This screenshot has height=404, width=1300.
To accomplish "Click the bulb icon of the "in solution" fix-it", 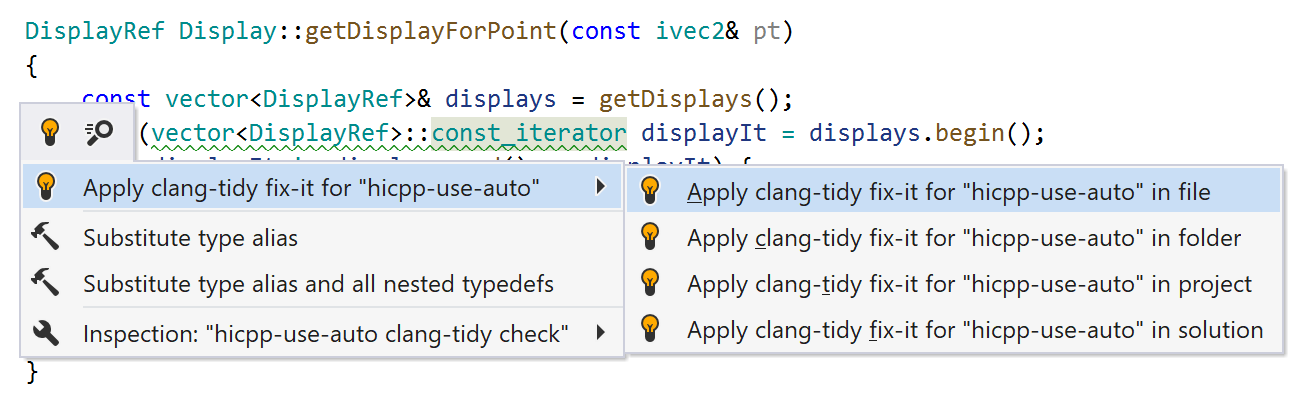I will tap(651, 329).
